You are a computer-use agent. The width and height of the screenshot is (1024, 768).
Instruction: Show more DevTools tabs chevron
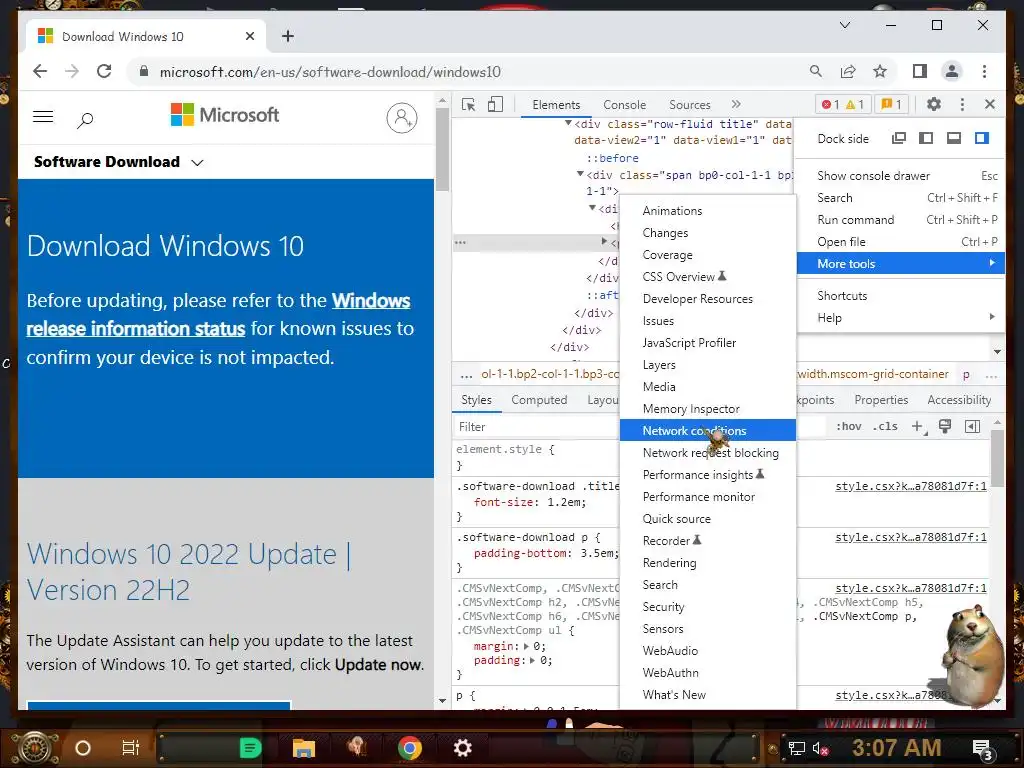point(736,104)
